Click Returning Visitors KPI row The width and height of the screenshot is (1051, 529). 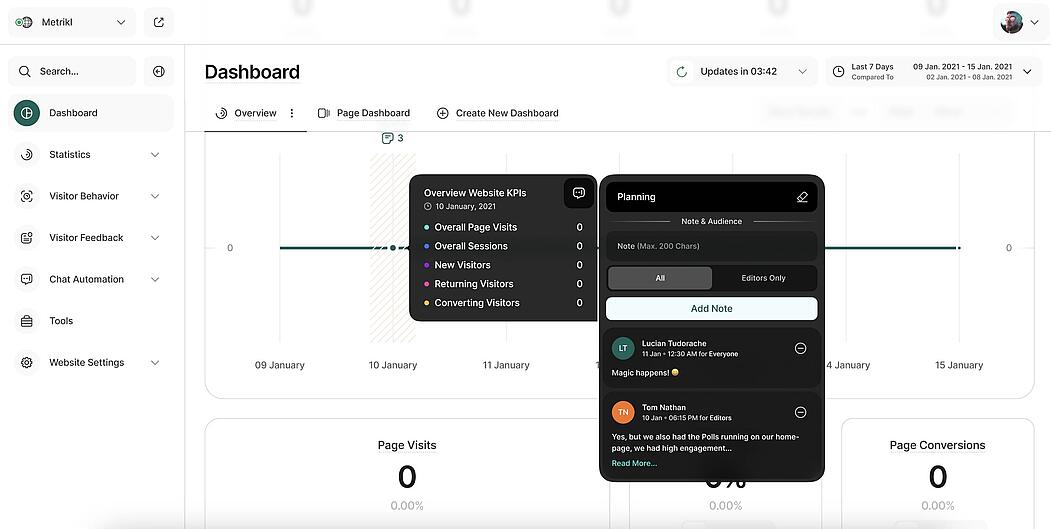pos(503,284)
